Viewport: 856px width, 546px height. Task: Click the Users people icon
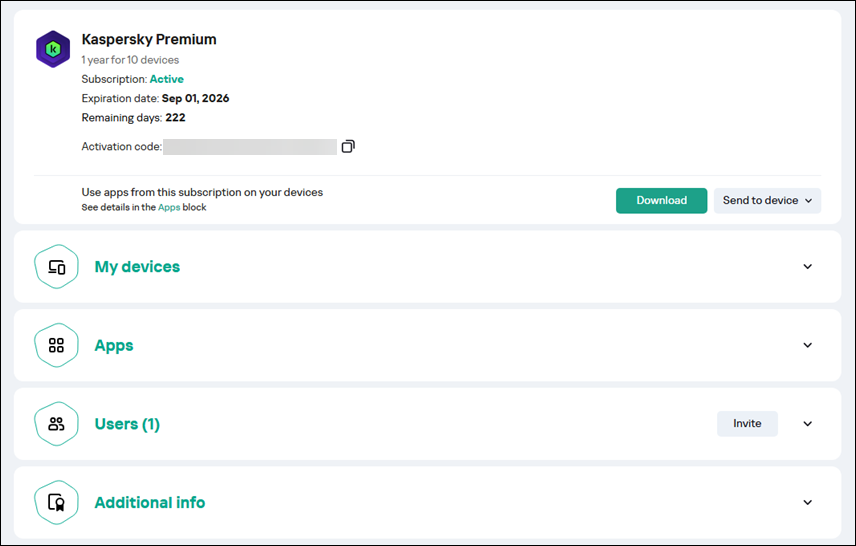coord(56,424)
